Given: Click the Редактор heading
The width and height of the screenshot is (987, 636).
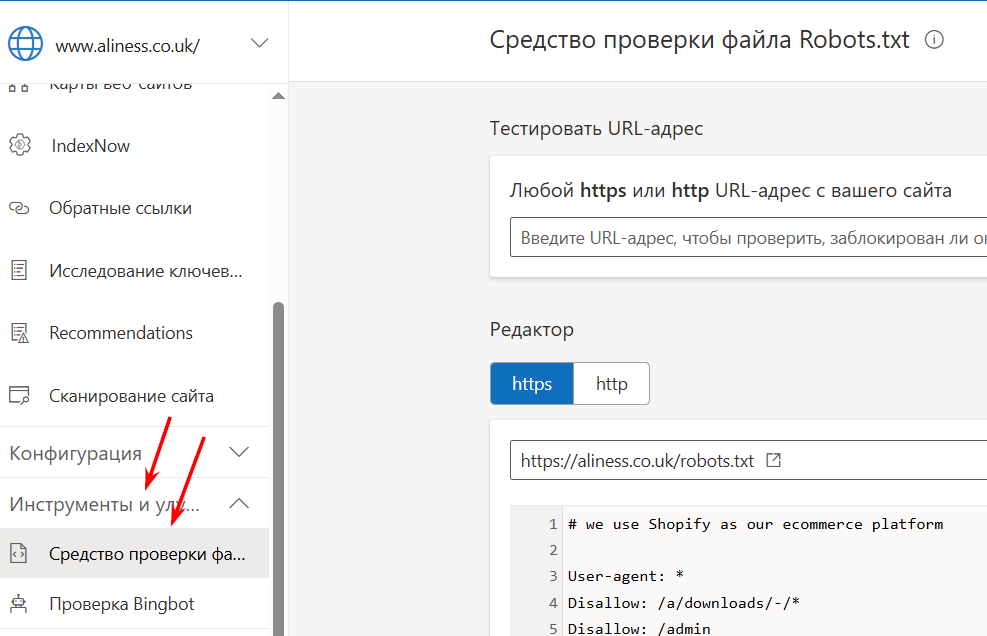Looking at the screenshot, I should [x=532, y=329].
